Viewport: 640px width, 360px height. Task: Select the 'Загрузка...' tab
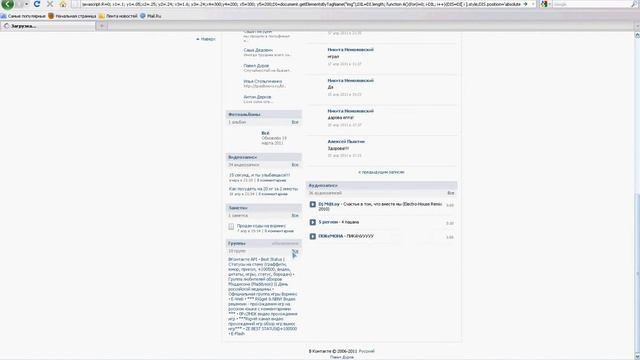(48, 26)
